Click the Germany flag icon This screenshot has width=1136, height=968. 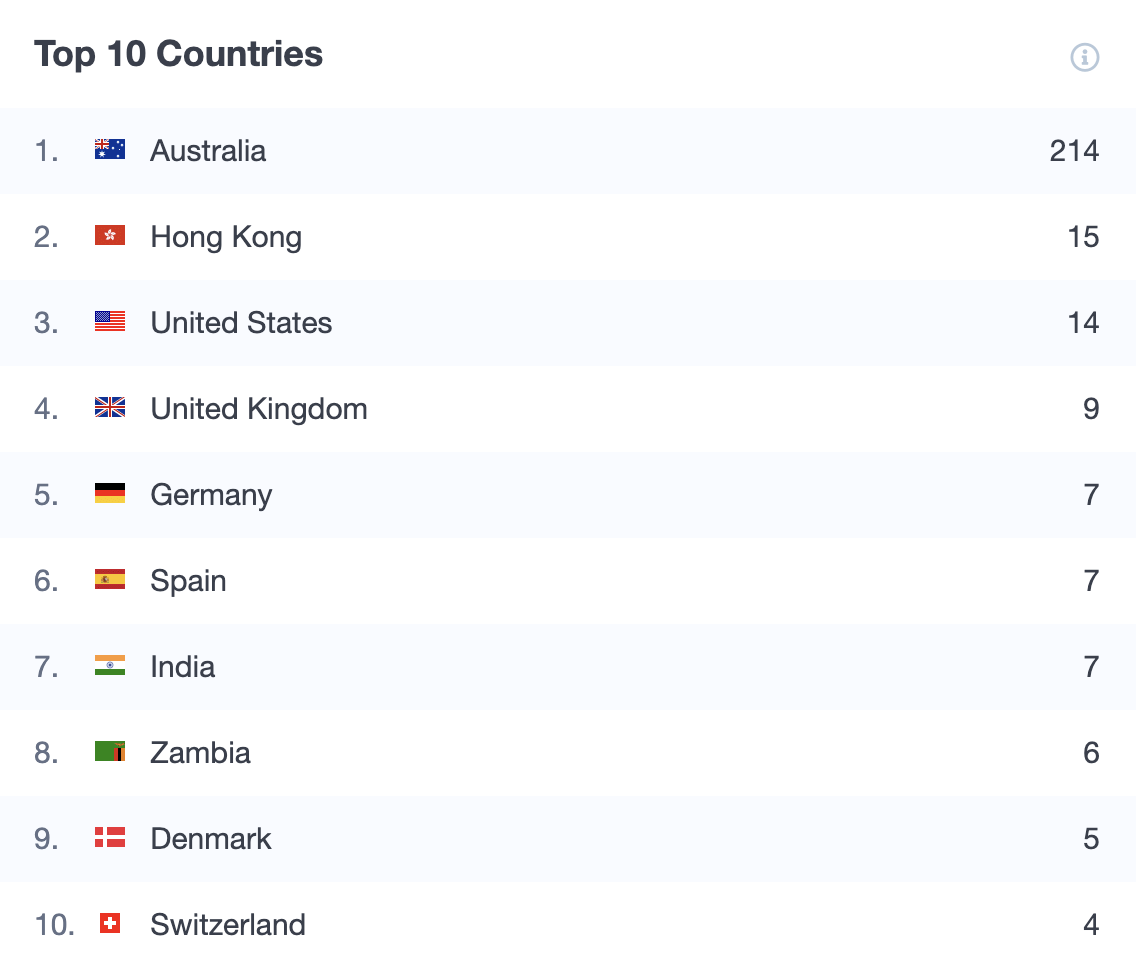(110, 493)
